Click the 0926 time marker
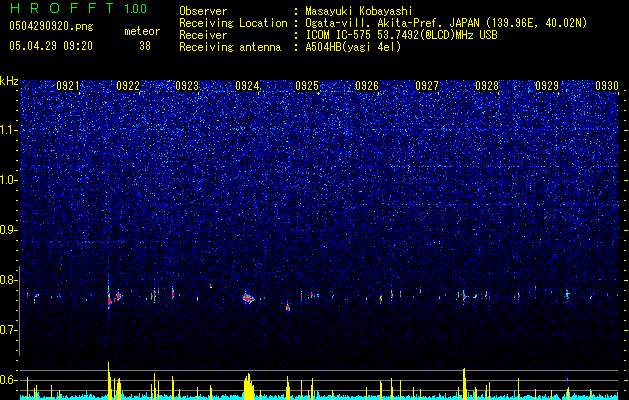The width and height of the screenshot is (629, 400). tap(367, 86)
